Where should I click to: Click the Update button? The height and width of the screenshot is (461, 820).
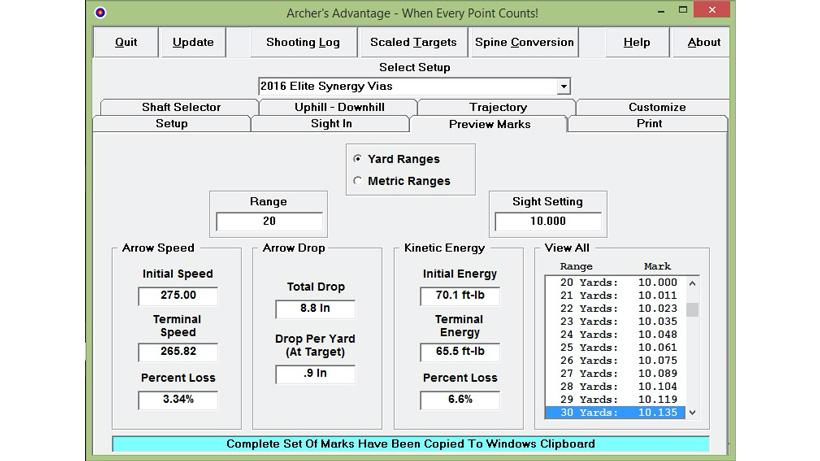point(193,42)
